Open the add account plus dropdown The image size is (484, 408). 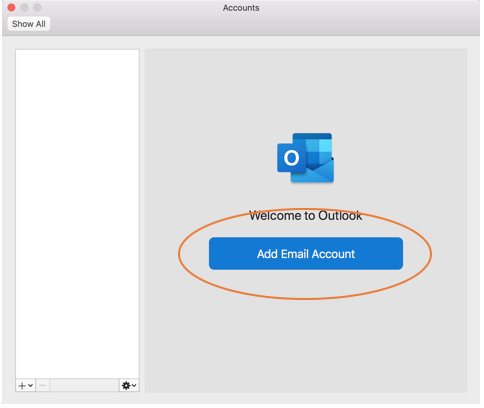25,386
